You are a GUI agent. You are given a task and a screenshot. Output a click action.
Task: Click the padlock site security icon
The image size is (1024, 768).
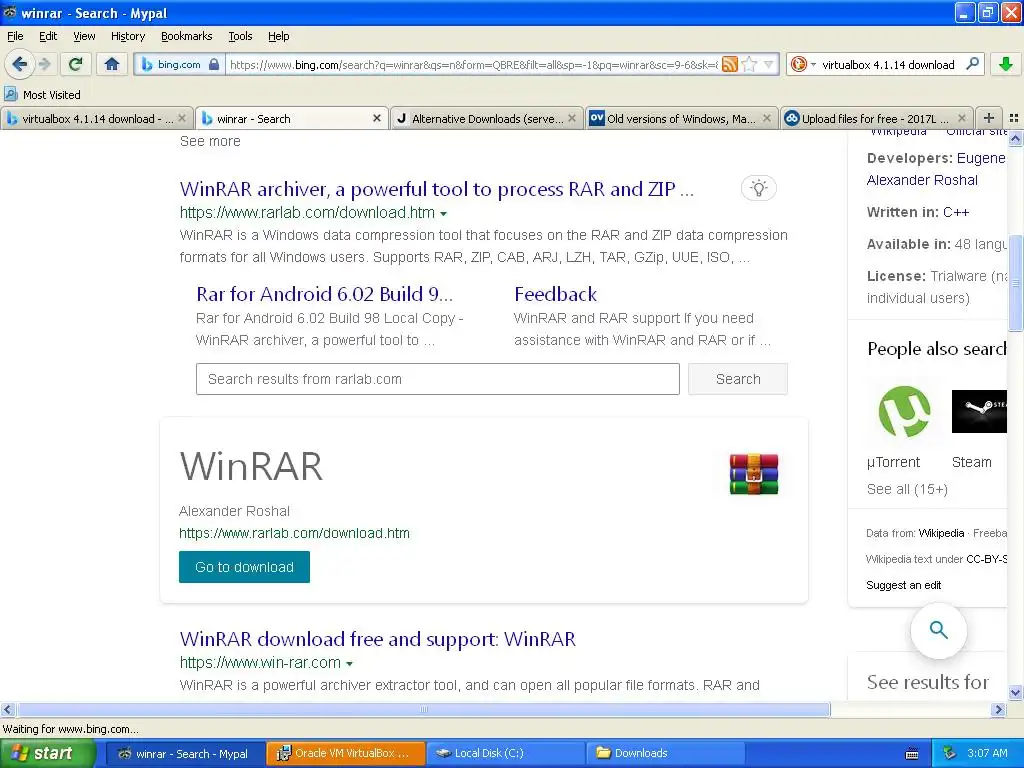(x=214, y=64)
